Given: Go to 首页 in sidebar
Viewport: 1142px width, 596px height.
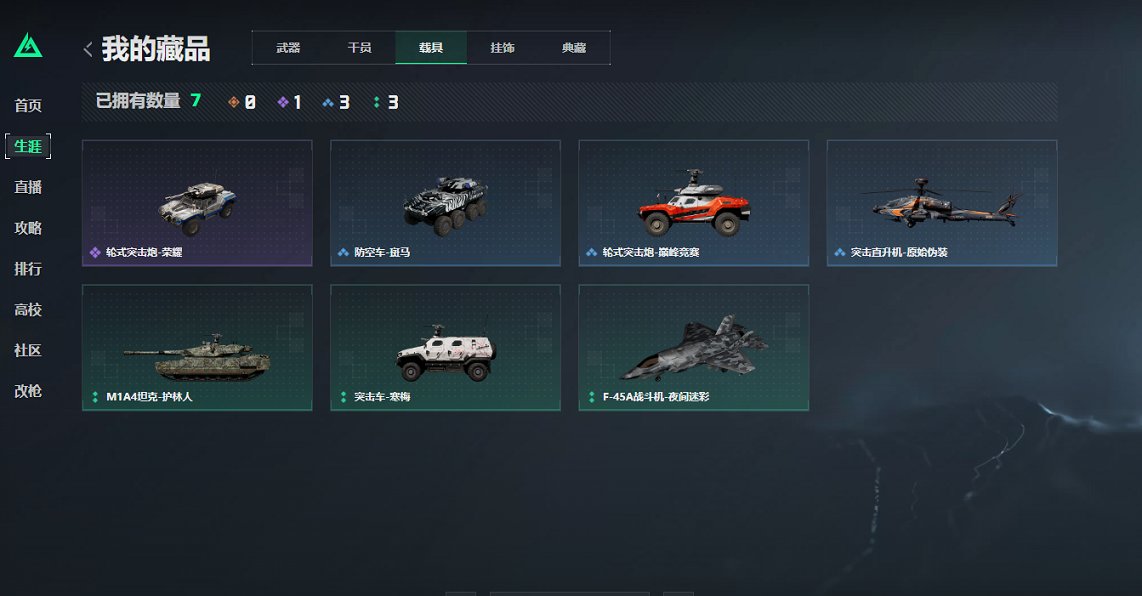Looking at the screenshot, I should (x=28, y=105).
